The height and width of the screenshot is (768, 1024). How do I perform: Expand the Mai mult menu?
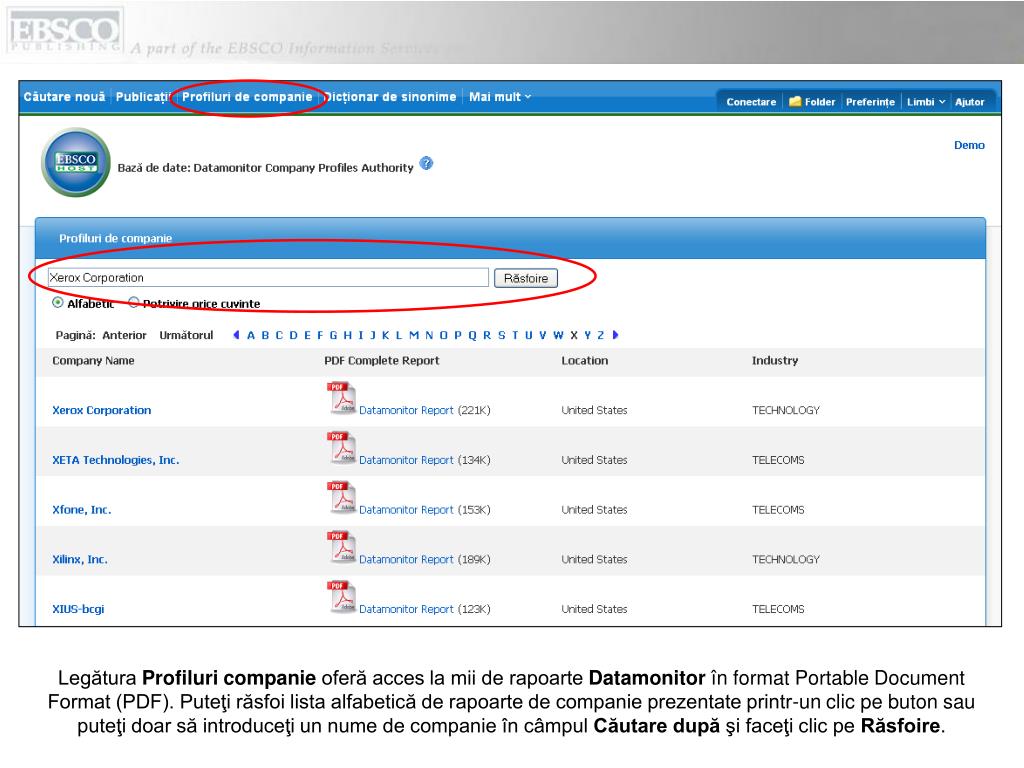click(500, 97)
